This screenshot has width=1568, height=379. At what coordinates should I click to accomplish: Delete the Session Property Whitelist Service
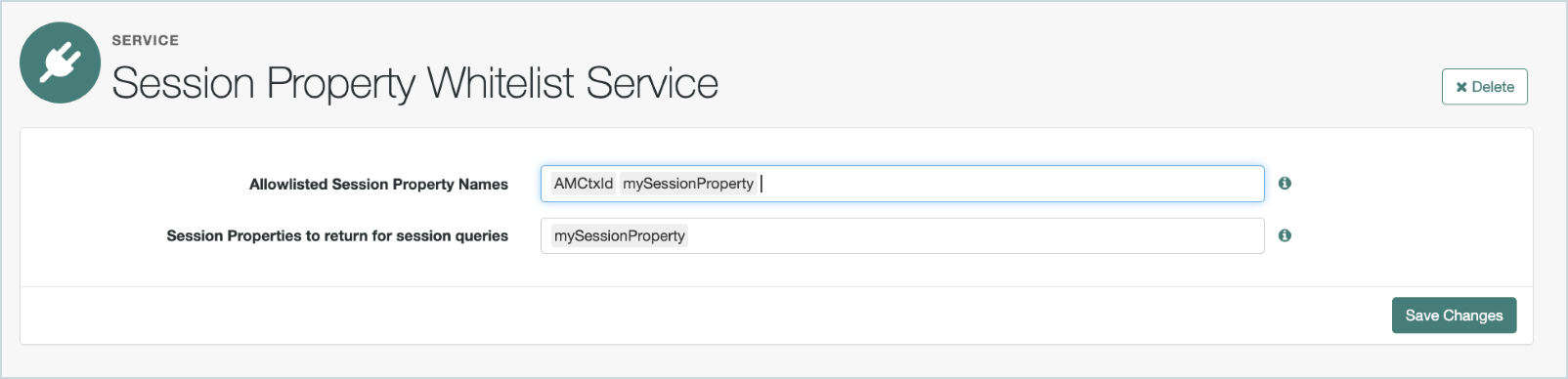[x=1484, y=87]
